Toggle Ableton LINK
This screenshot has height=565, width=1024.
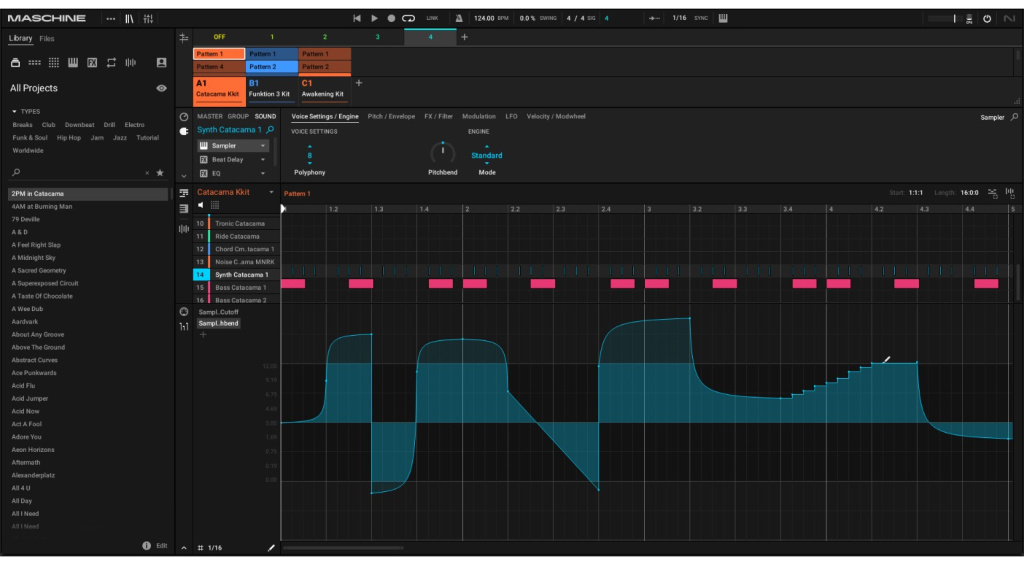(432, 18)
